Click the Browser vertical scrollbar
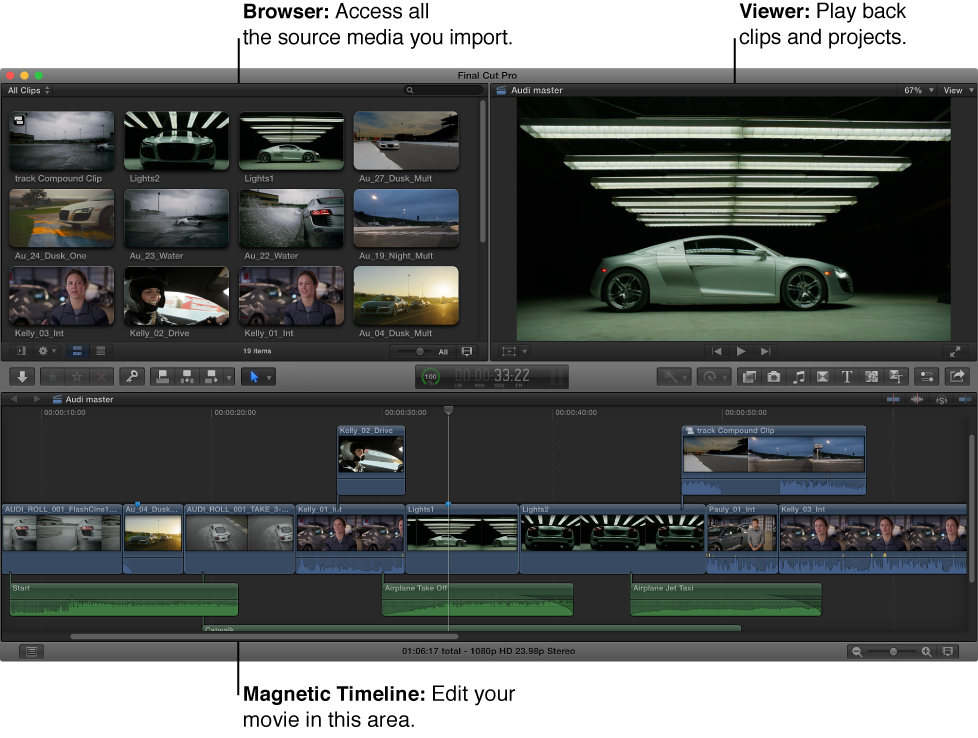Viewport: 978px width, 738px height. click(483, 172)
